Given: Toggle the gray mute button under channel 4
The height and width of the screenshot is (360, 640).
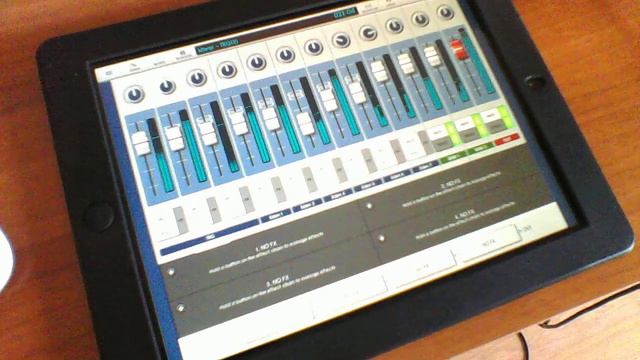Looking at the screenshot, I should (278, 189).
